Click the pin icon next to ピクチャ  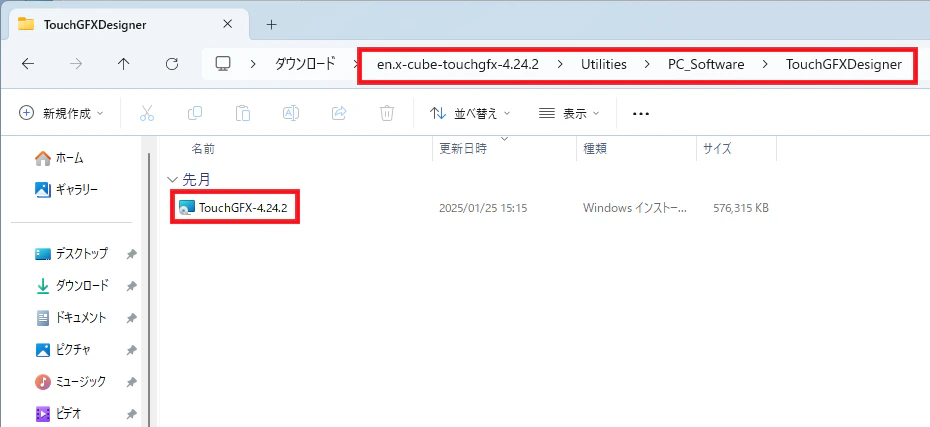coord(132,350)
